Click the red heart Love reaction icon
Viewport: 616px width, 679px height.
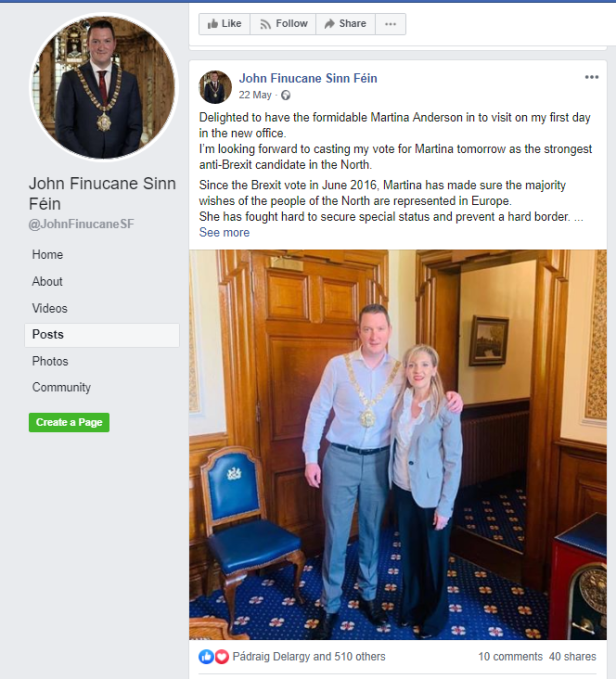[222, 656]
